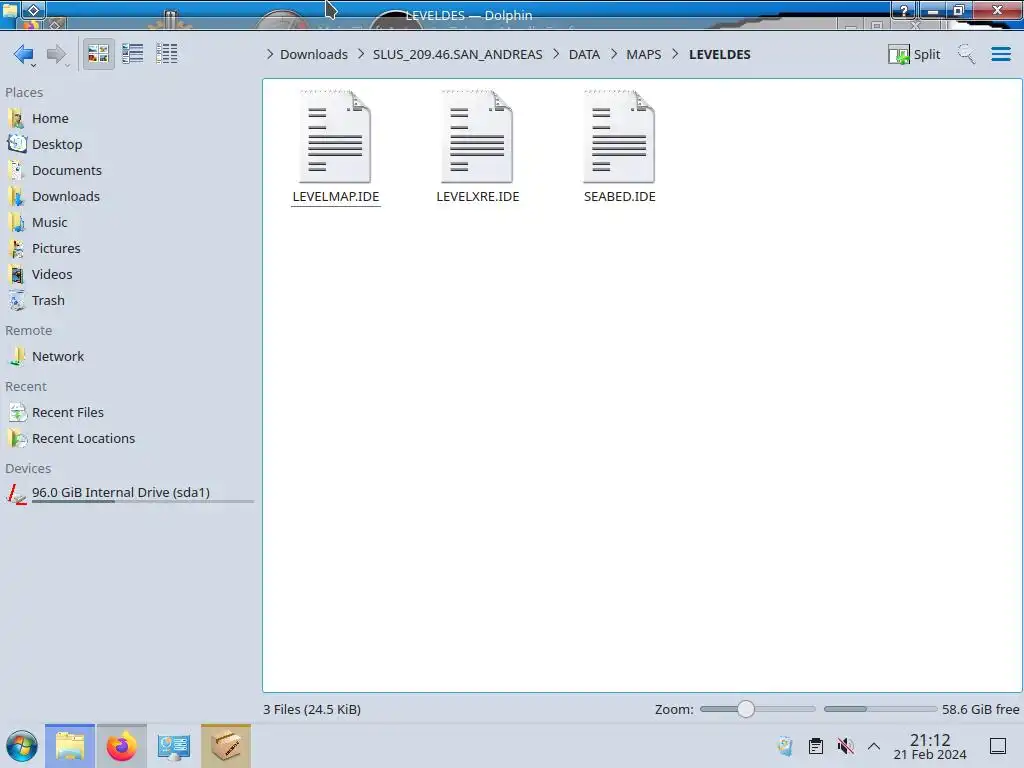Screen dimensions: 1024x768
Task: Adjust the Zoom slider handle
Action: pos(745,709)
